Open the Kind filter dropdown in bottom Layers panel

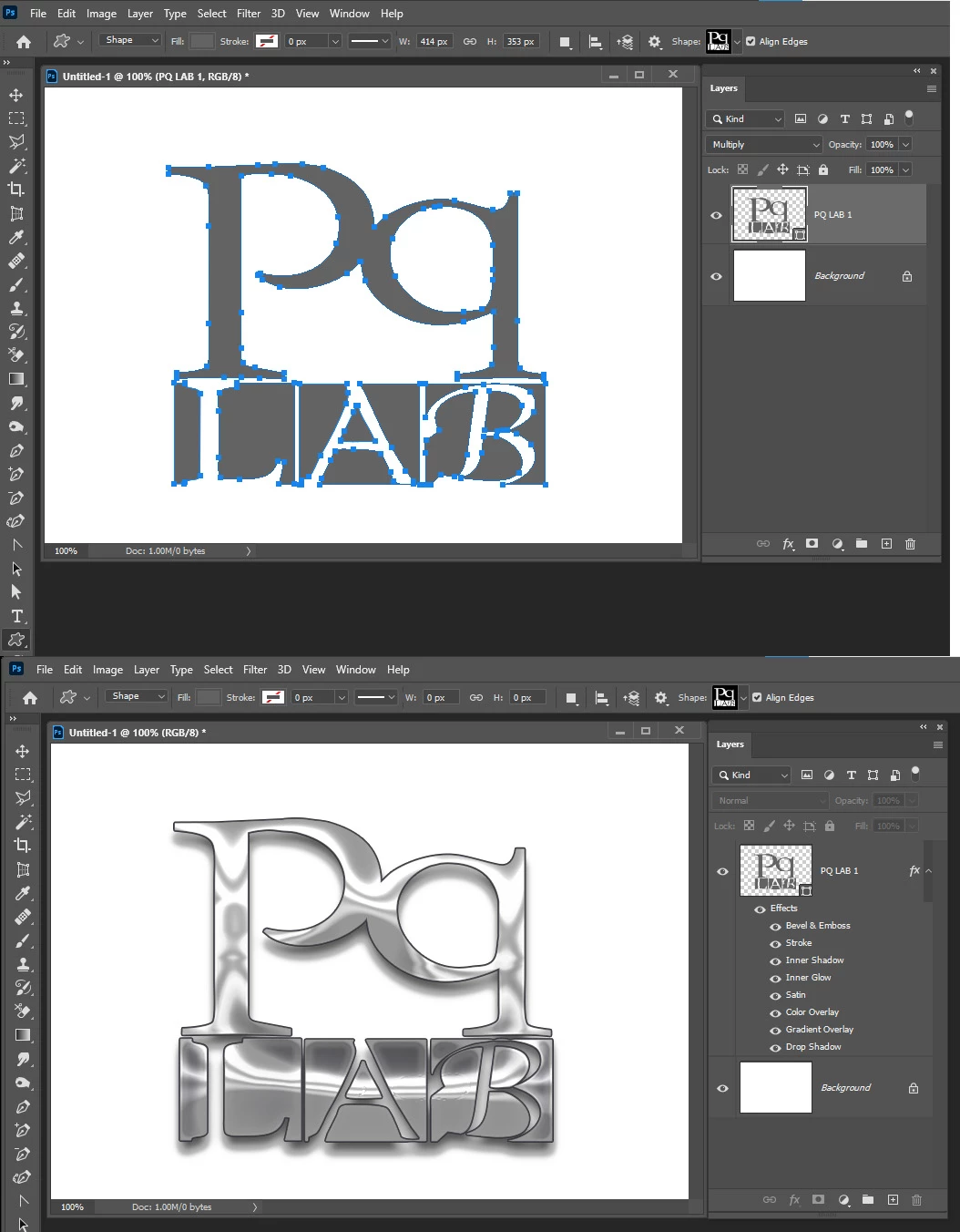(751, 775)
